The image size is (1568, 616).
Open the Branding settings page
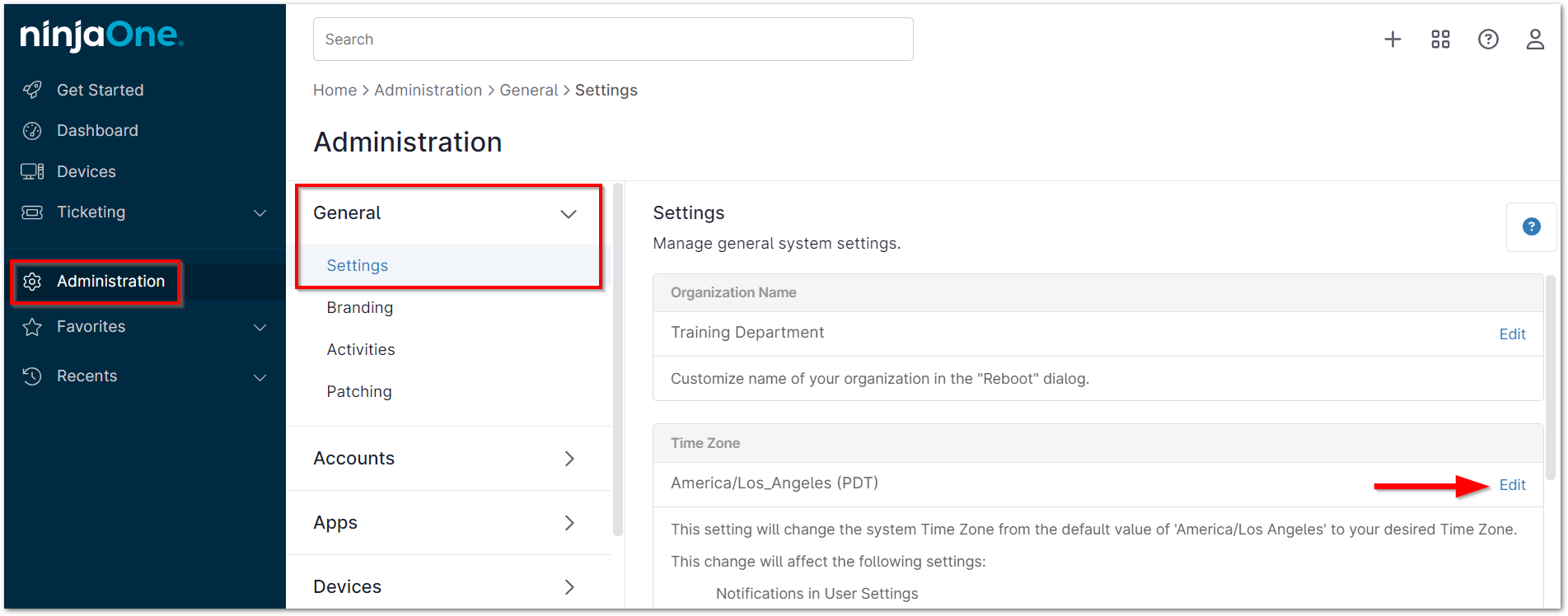click(x=359, y=307)
